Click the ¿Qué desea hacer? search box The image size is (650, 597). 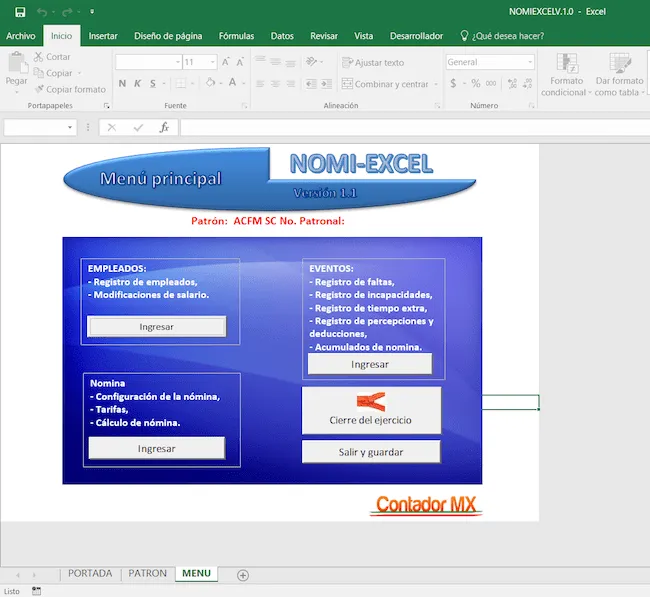pos(502,36)
